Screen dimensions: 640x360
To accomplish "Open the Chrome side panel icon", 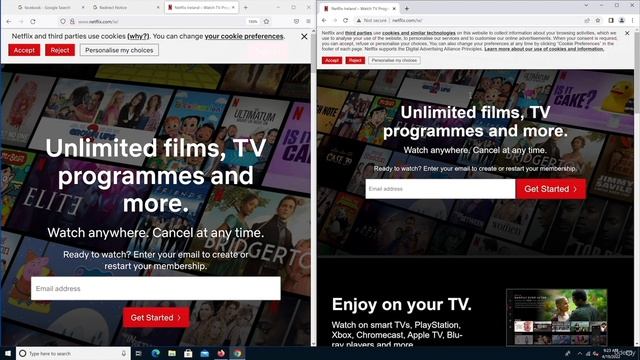I will click(x=611, y=20).
